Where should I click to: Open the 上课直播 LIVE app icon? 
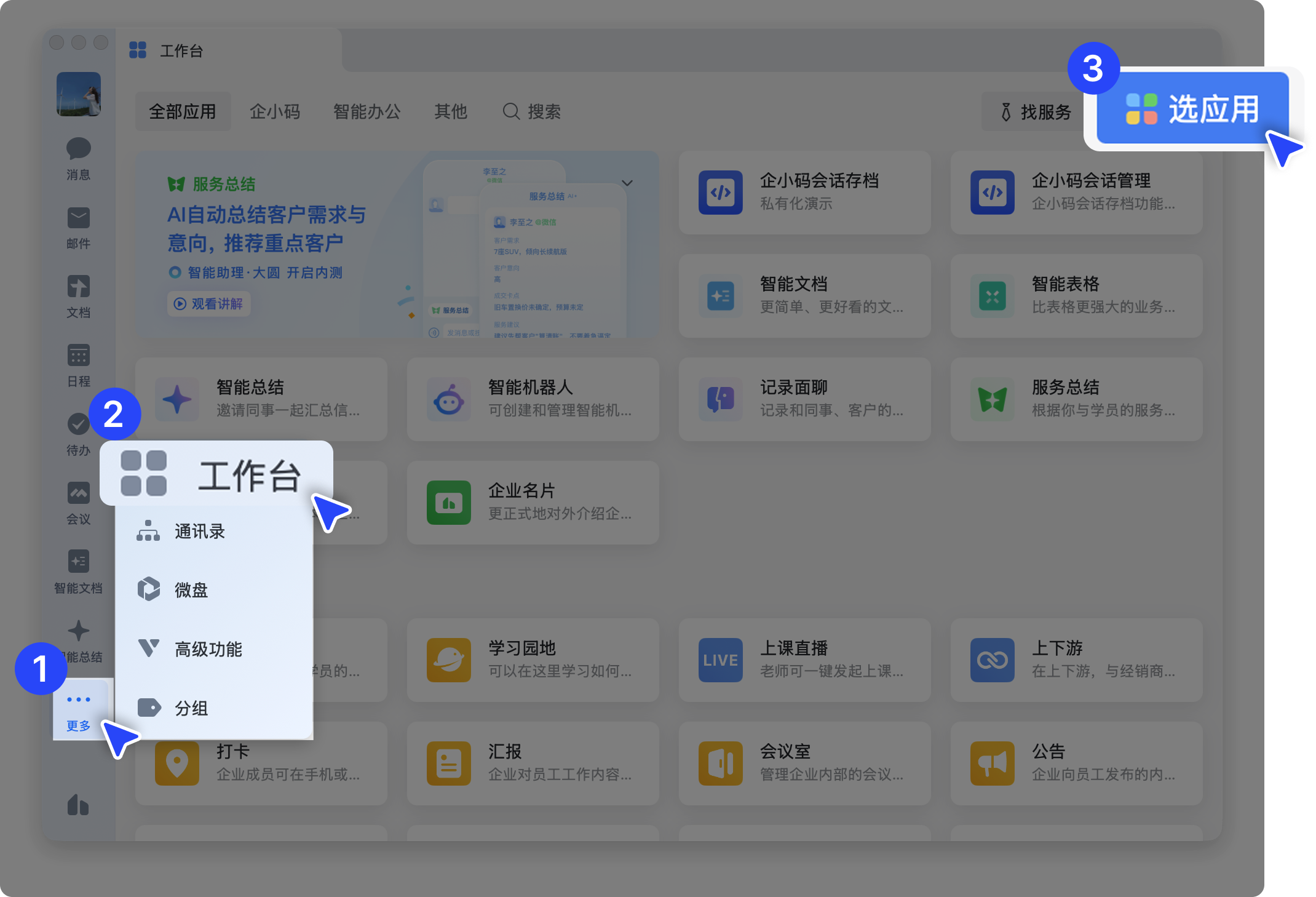coord(721,660)
